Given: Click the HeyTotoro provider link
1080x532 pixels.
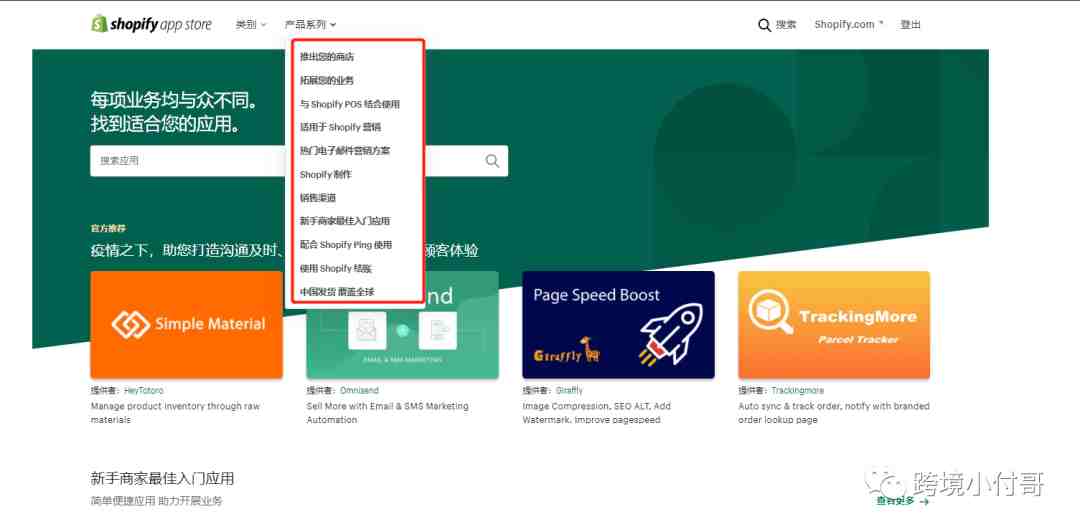Looking at the screenshot, I should (144, 391).
